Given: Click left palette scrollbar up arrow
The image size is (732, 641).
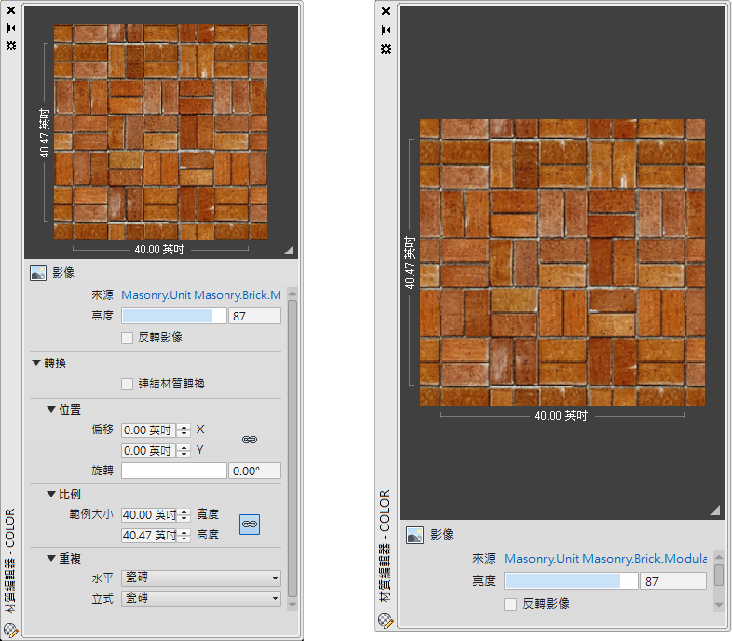Looking at the screenshot, I should coord(293,294).
